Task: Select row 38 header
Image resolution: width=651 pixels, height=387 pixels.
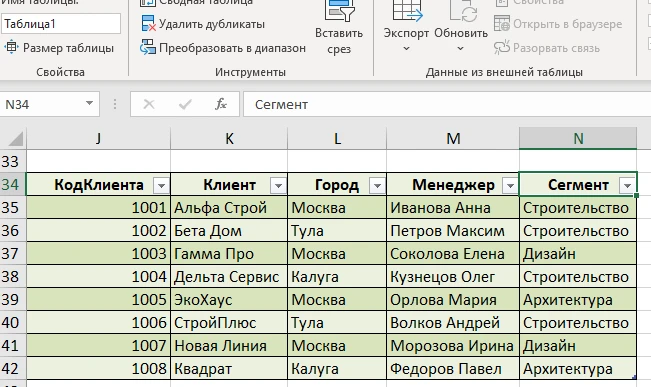Action: 12,277
